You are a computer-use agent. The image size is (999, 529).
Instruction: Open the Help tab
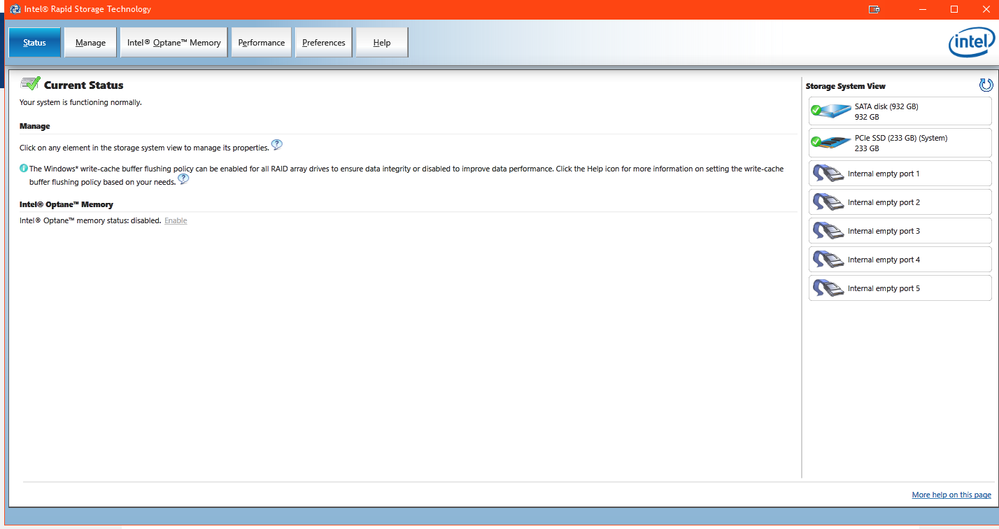[382, 43]
